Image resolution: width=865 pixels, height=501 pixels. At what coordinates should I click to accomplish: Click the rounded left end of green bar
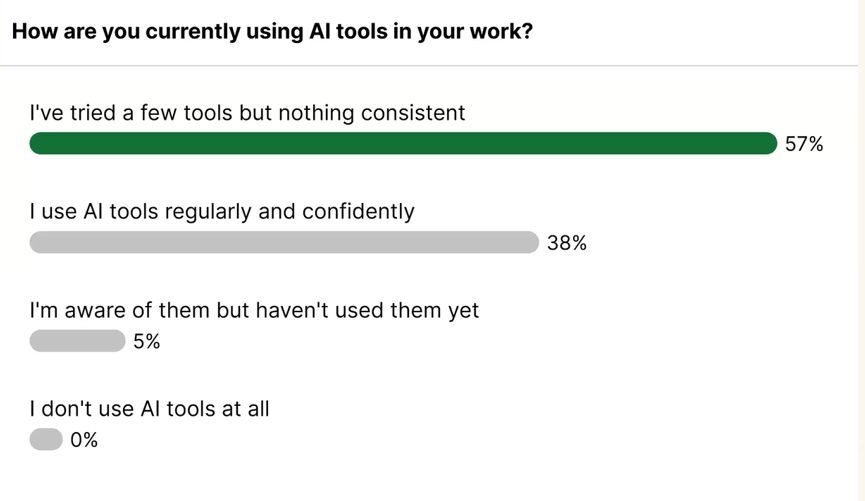coord(38,144)
